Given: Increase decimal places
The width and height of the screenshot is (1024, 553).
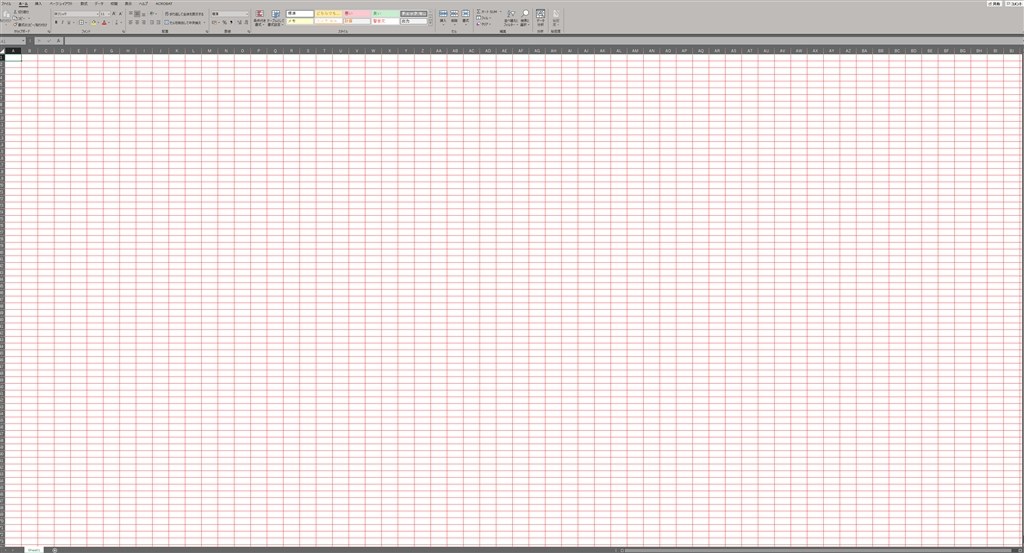Looking at the screenshot, I should 239,22.
